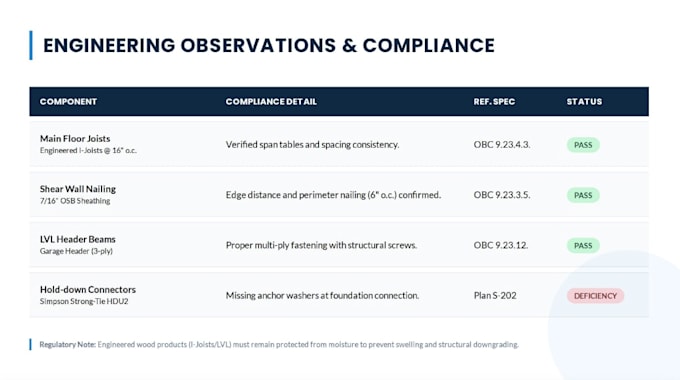Click the PASS badge for Main Floor Joists
The width and height of the screenshot is (680, 380).
(x=583, y=145)
